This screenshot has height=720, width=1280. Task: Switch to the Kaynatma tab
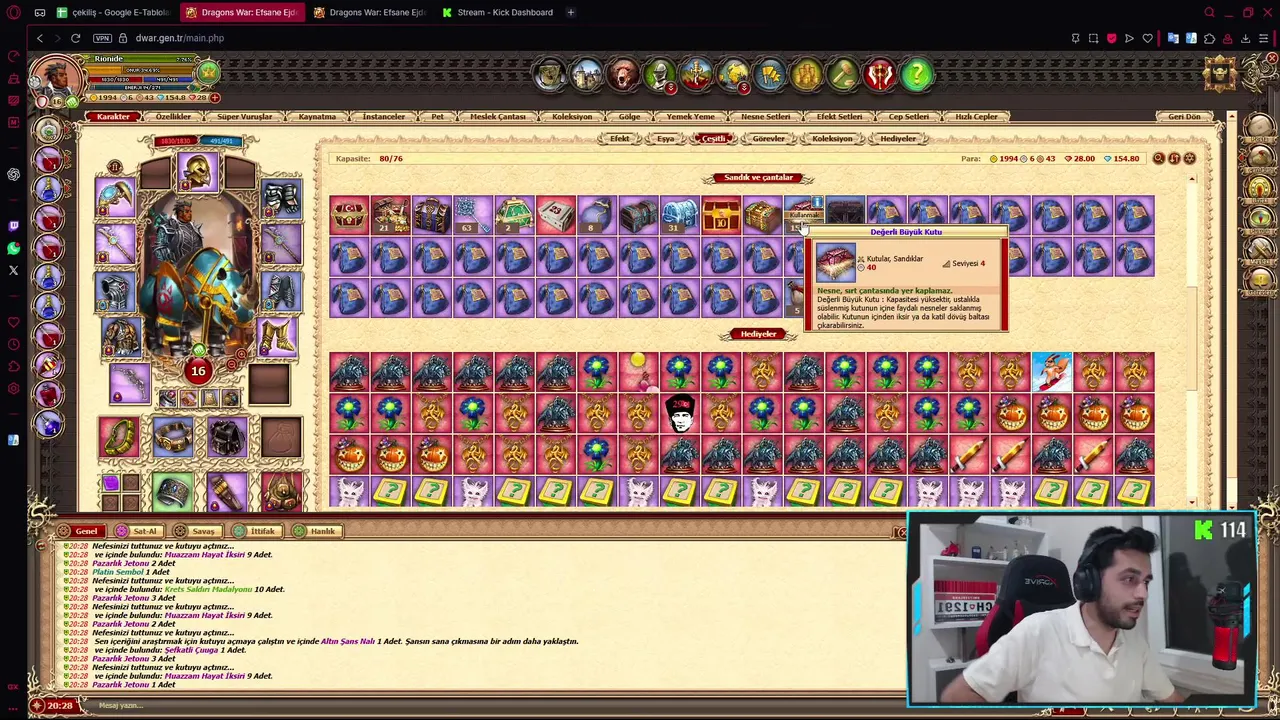click(x=317, y=116)
